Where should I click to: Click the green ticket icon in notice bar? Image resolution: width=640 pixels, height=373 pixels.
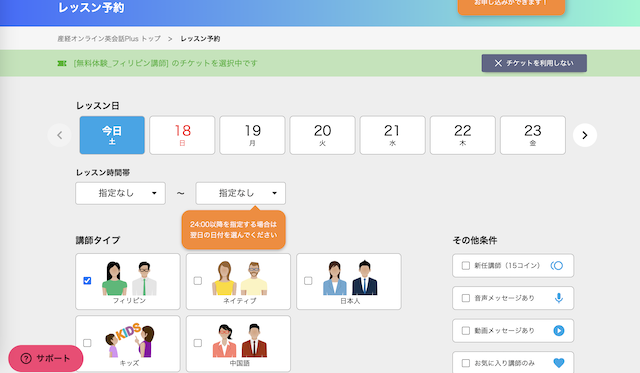pyautogui.click(x=62, y=63)
